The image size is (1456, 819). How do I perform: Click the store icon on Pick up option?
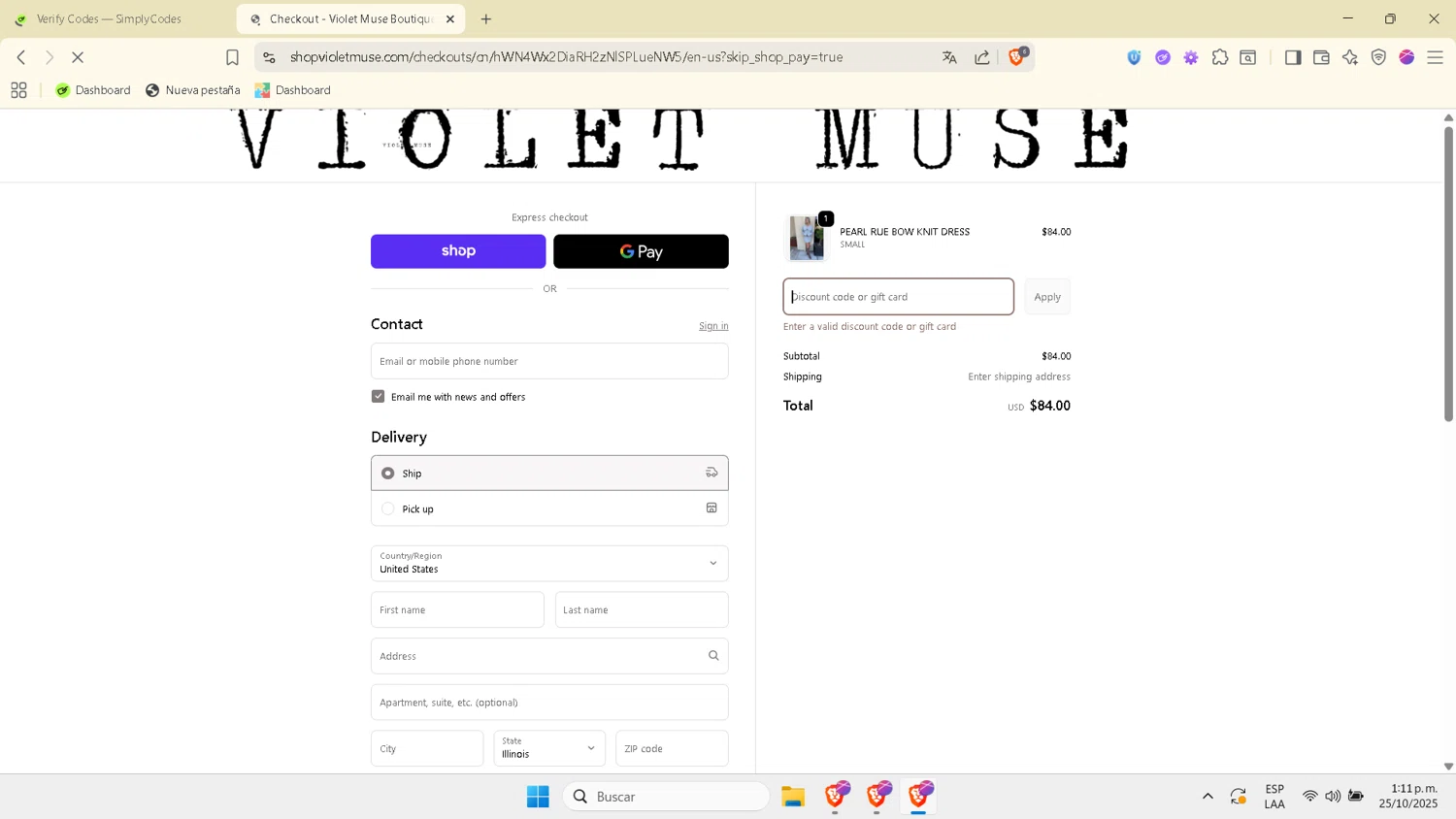point(711,508)
